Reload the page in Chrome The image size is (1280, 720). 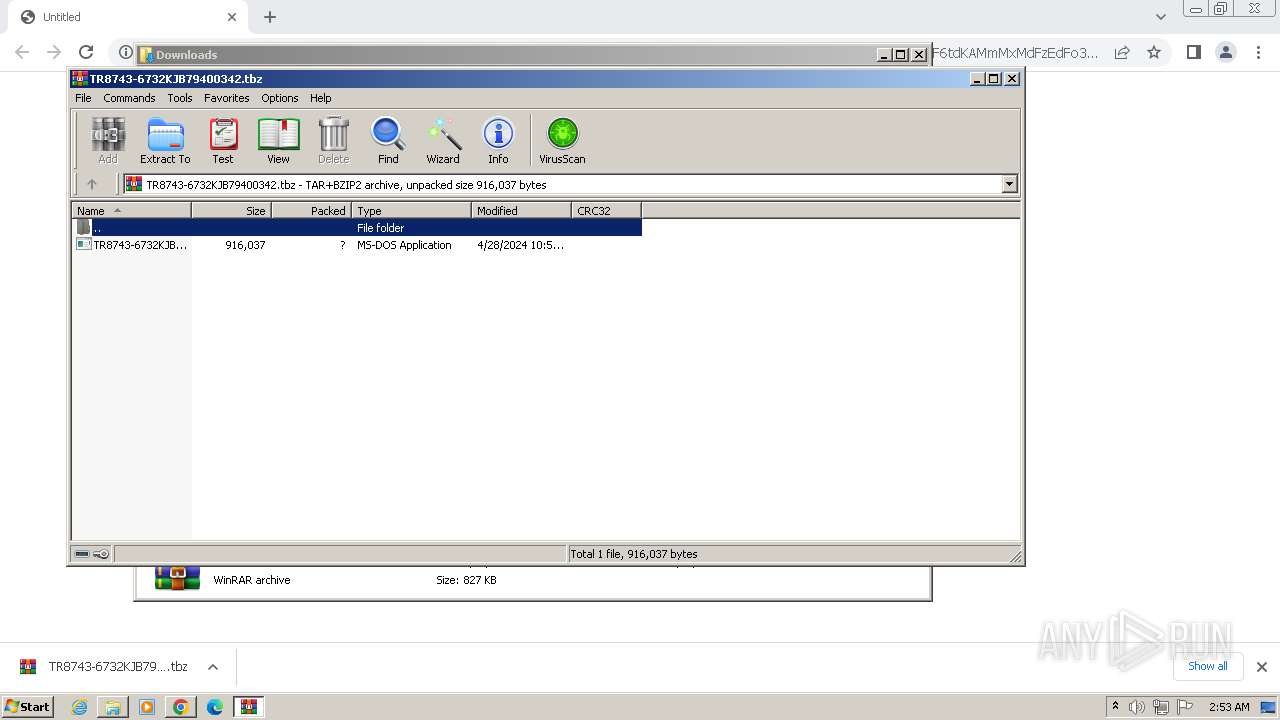click(86, 52)
